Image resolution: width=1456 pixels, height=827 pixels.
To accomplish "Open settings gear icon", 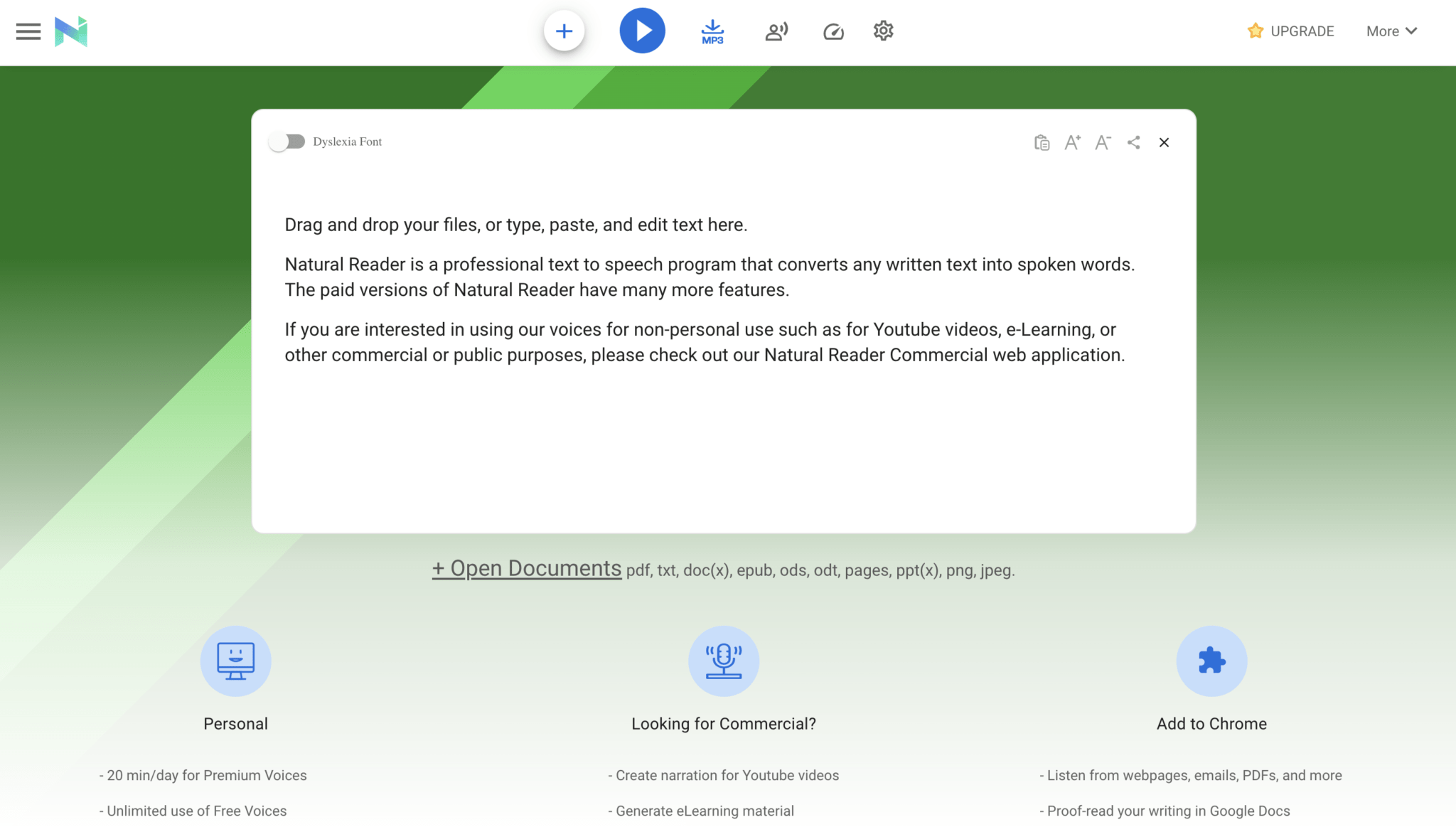I will (x=883, y=31).
